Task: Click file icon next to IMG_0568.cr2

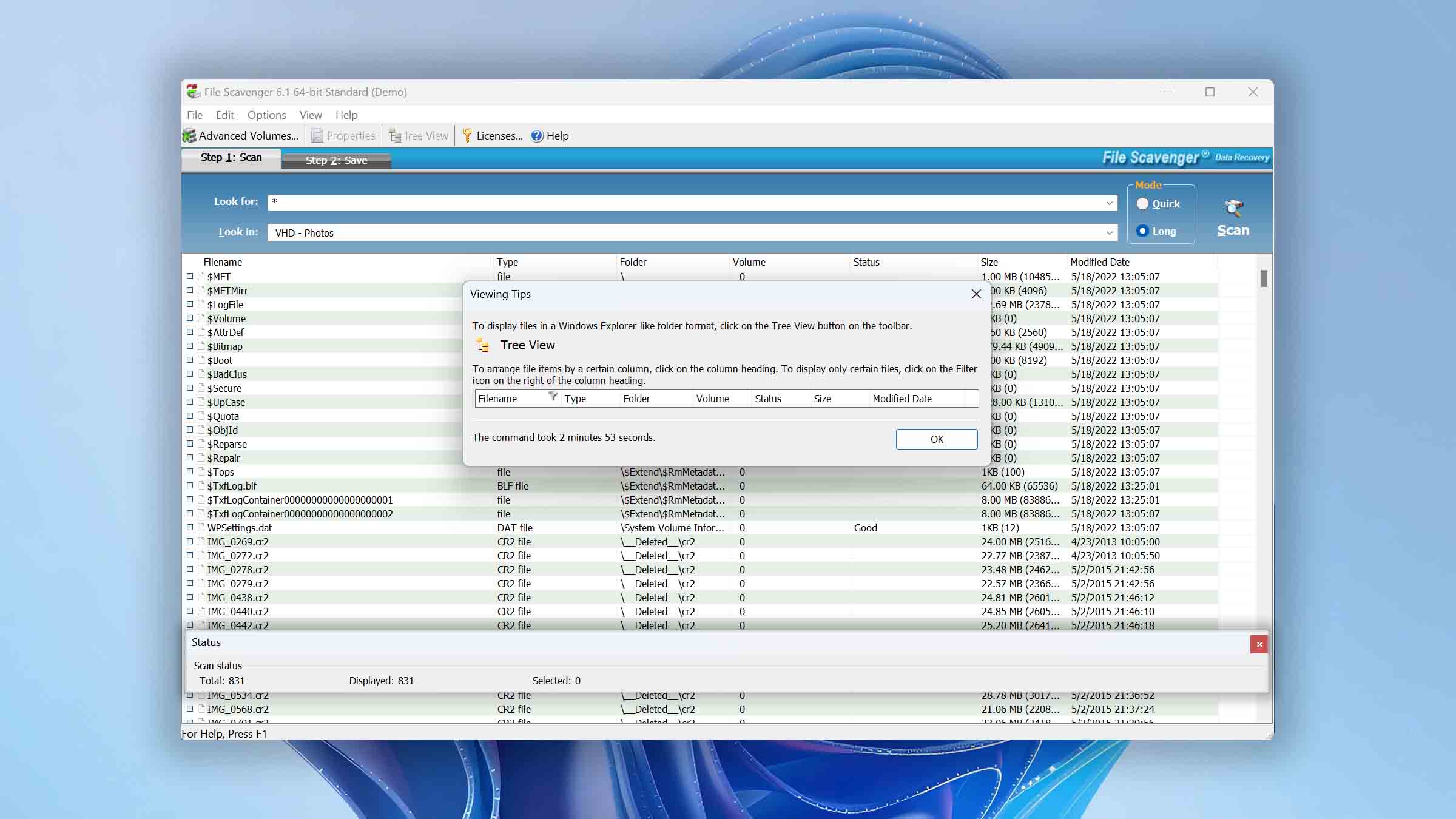Action: coord(201,709)
